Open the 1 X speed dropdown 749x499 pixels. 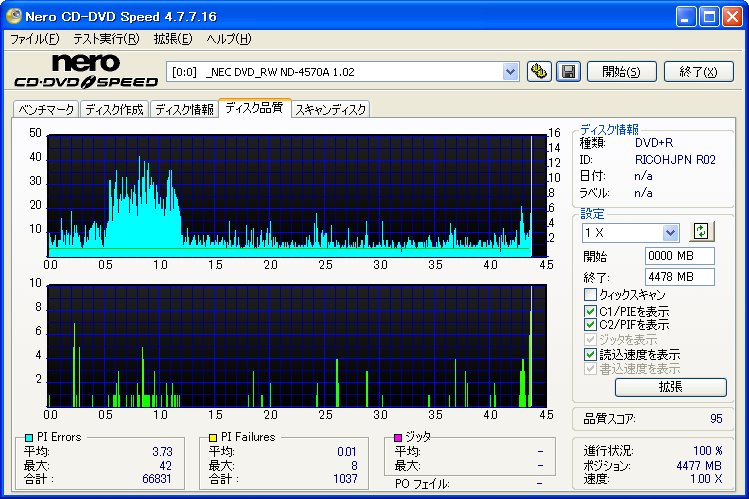[x=670, y=233]
